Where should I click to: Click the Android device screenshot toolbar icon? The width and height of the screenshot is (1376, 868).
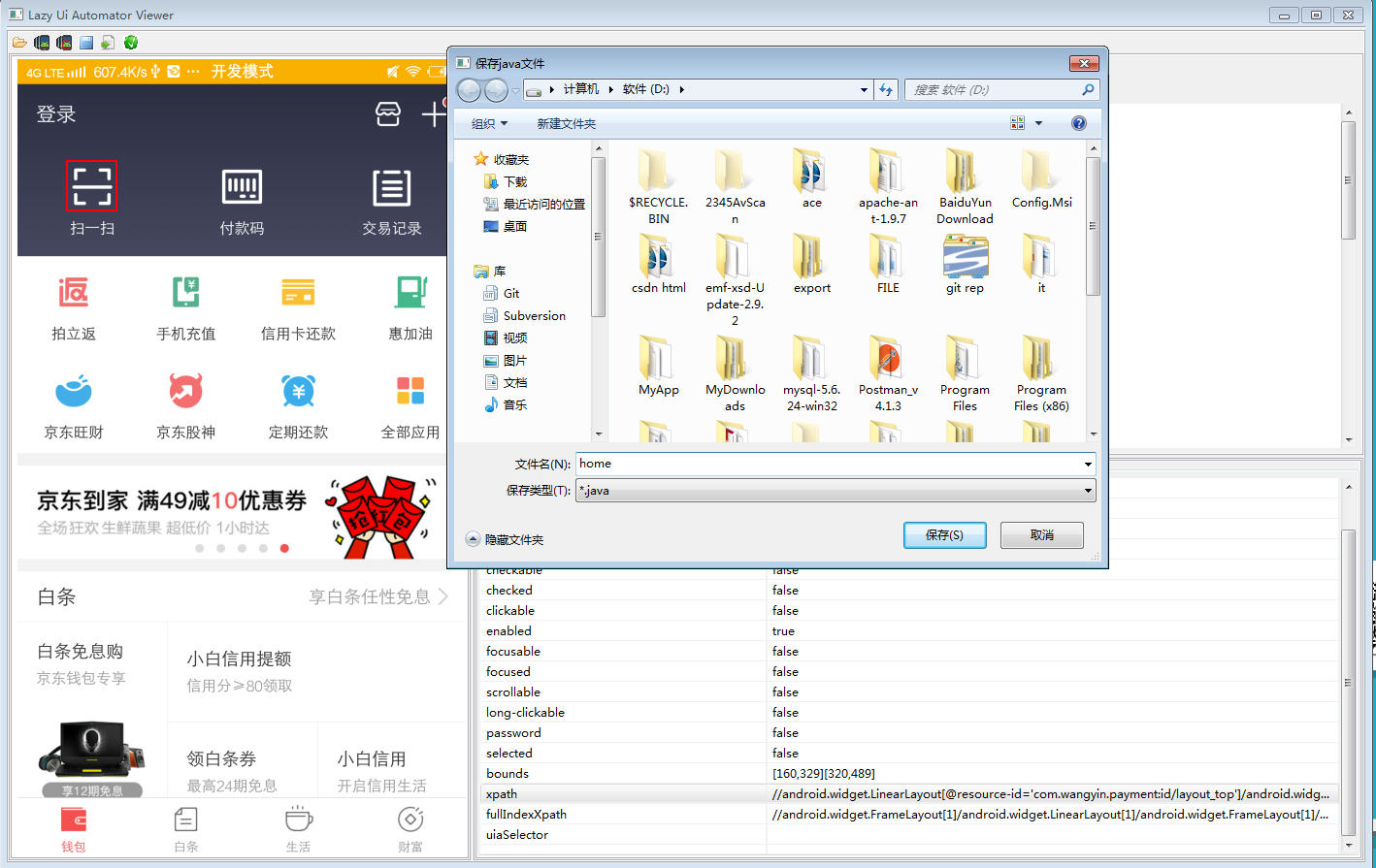[42, 43]
